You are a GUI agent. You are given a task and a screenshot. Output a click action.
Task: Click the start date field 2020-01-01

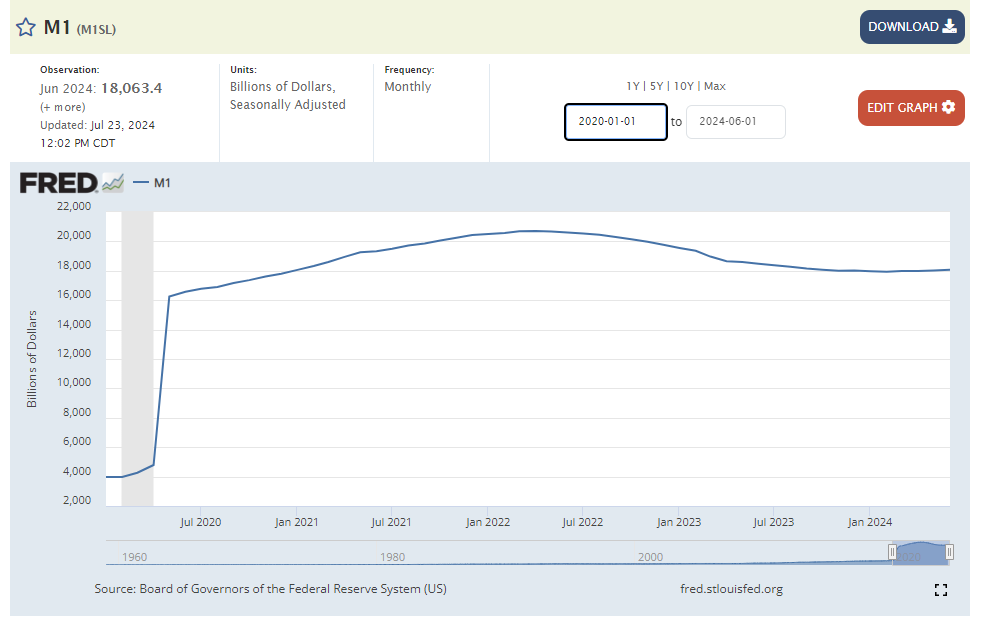click(x=615, y=122)
